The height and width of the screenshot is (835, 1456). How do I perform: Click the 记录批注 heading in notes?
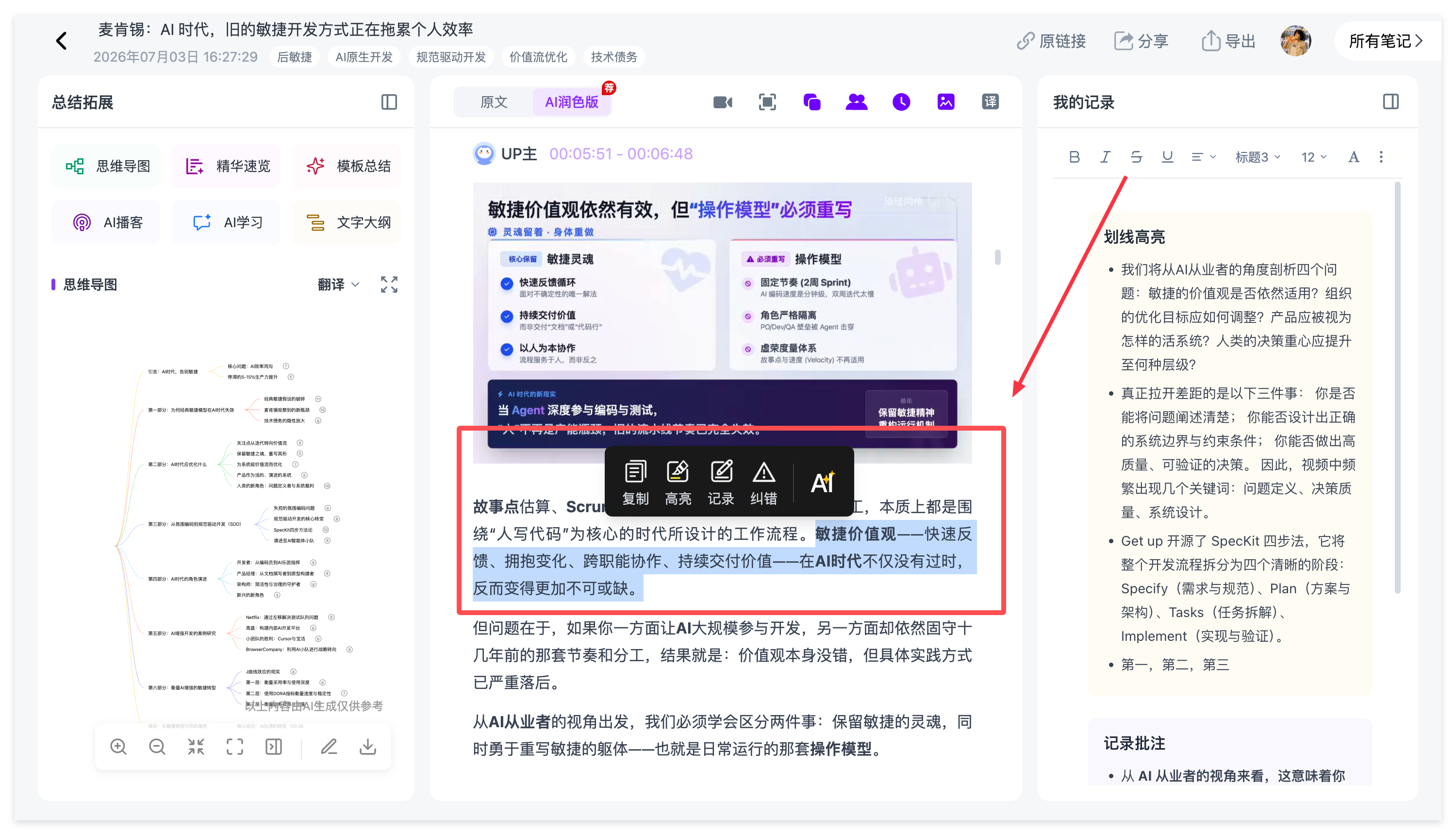click(x=1134, y=744)
